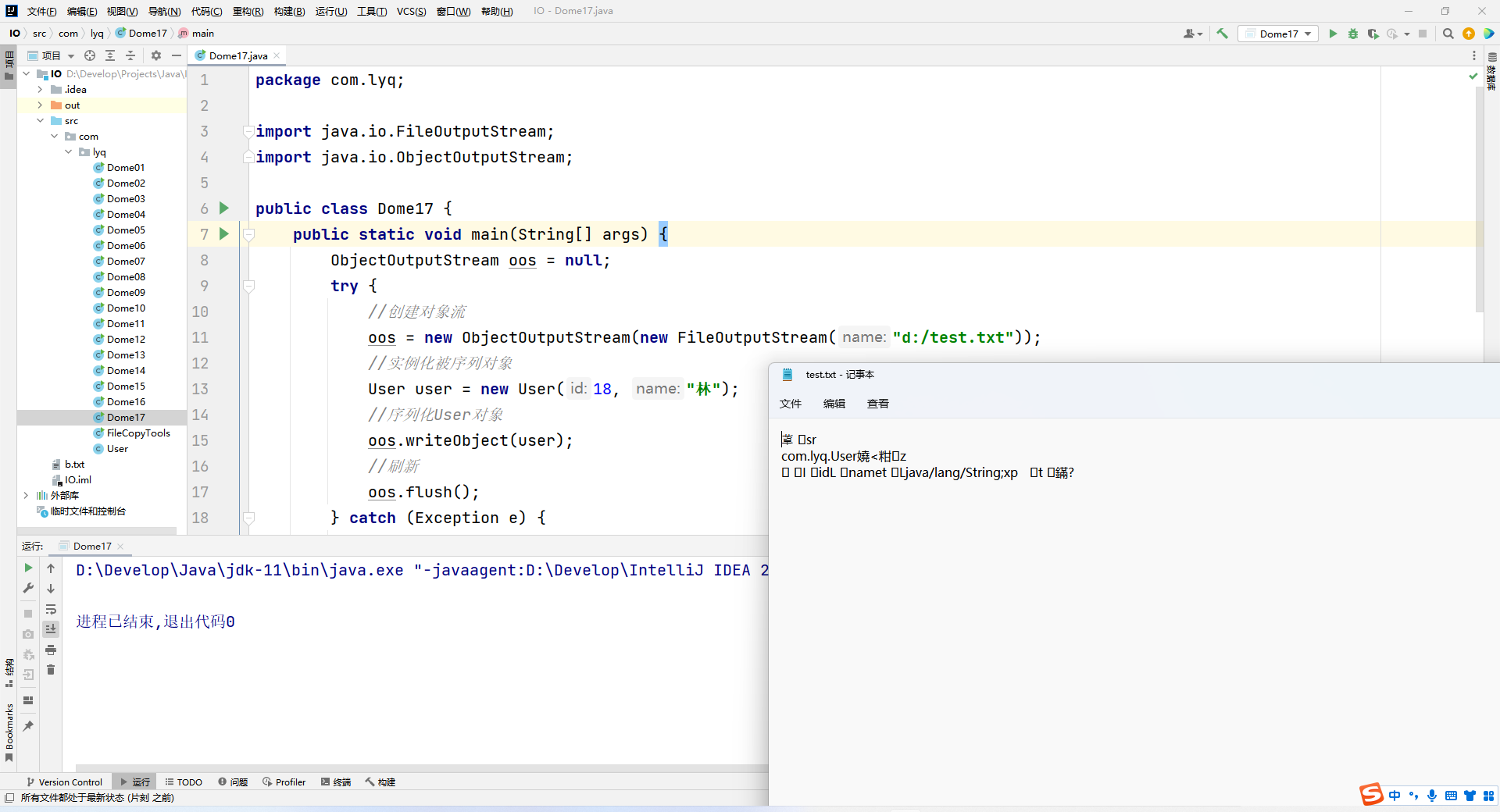The height and width of the screenshot is (812, 1500).
Task: Click the Run panel layout icon
Action: pyautogui.click(x=28, y=700)
